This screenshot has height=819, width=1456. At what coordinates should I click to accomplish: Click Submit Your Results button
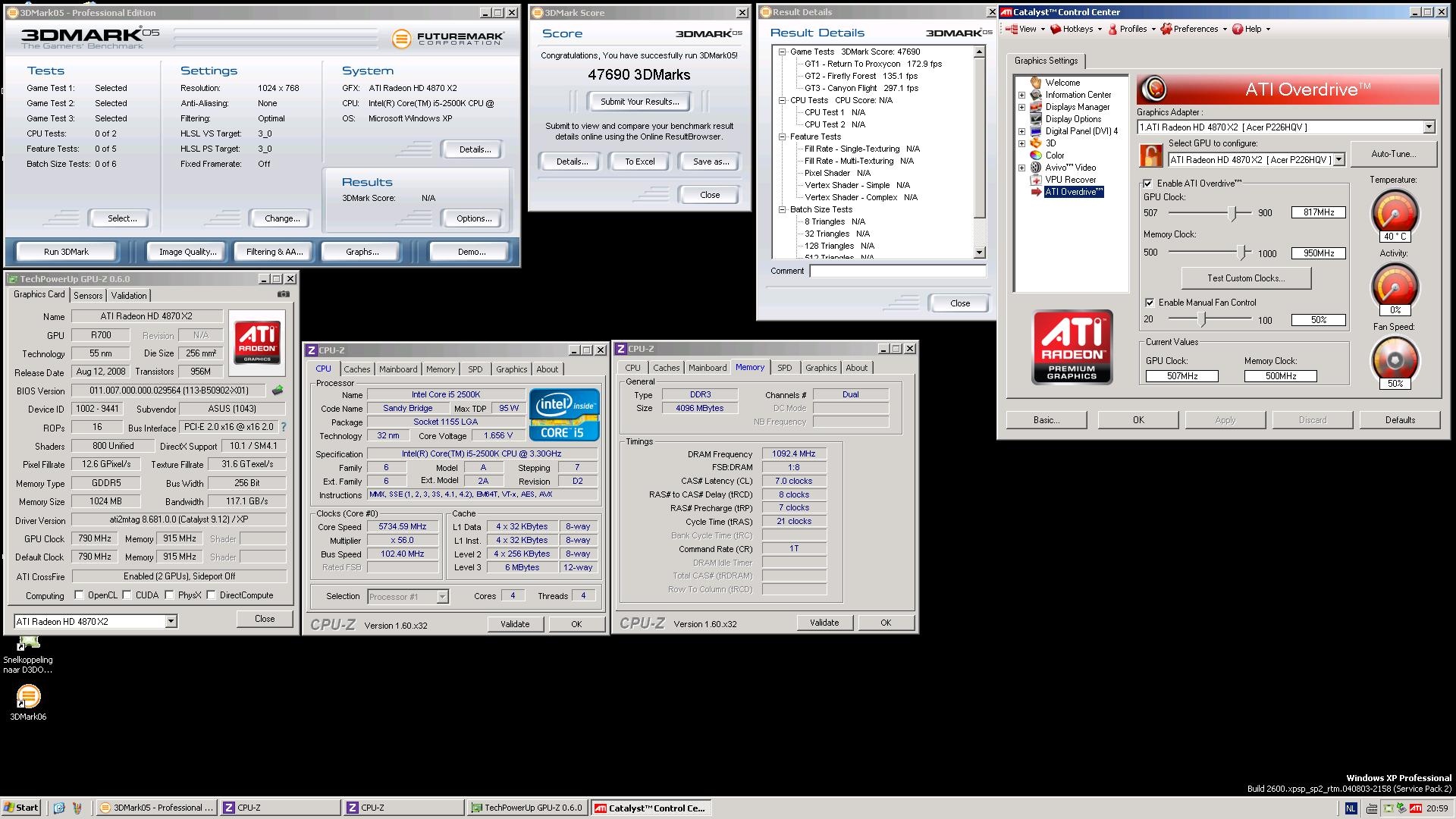[x=639, y=102]
